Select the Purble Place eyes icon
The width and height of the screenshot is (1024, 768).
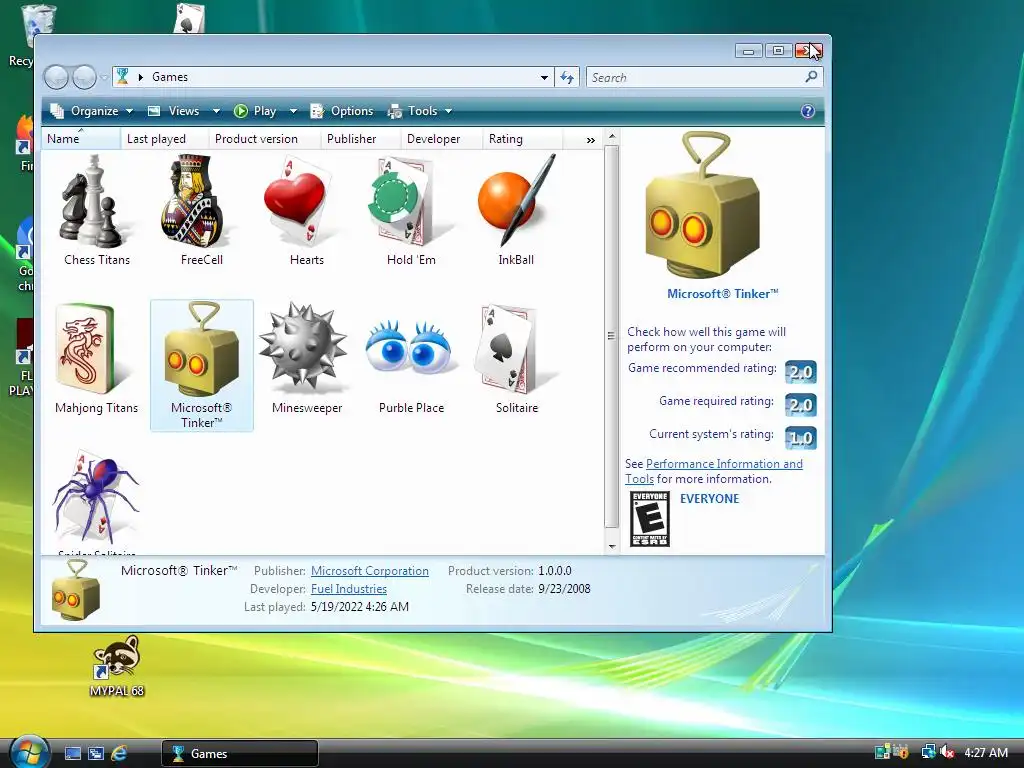[x=409, y=349]
